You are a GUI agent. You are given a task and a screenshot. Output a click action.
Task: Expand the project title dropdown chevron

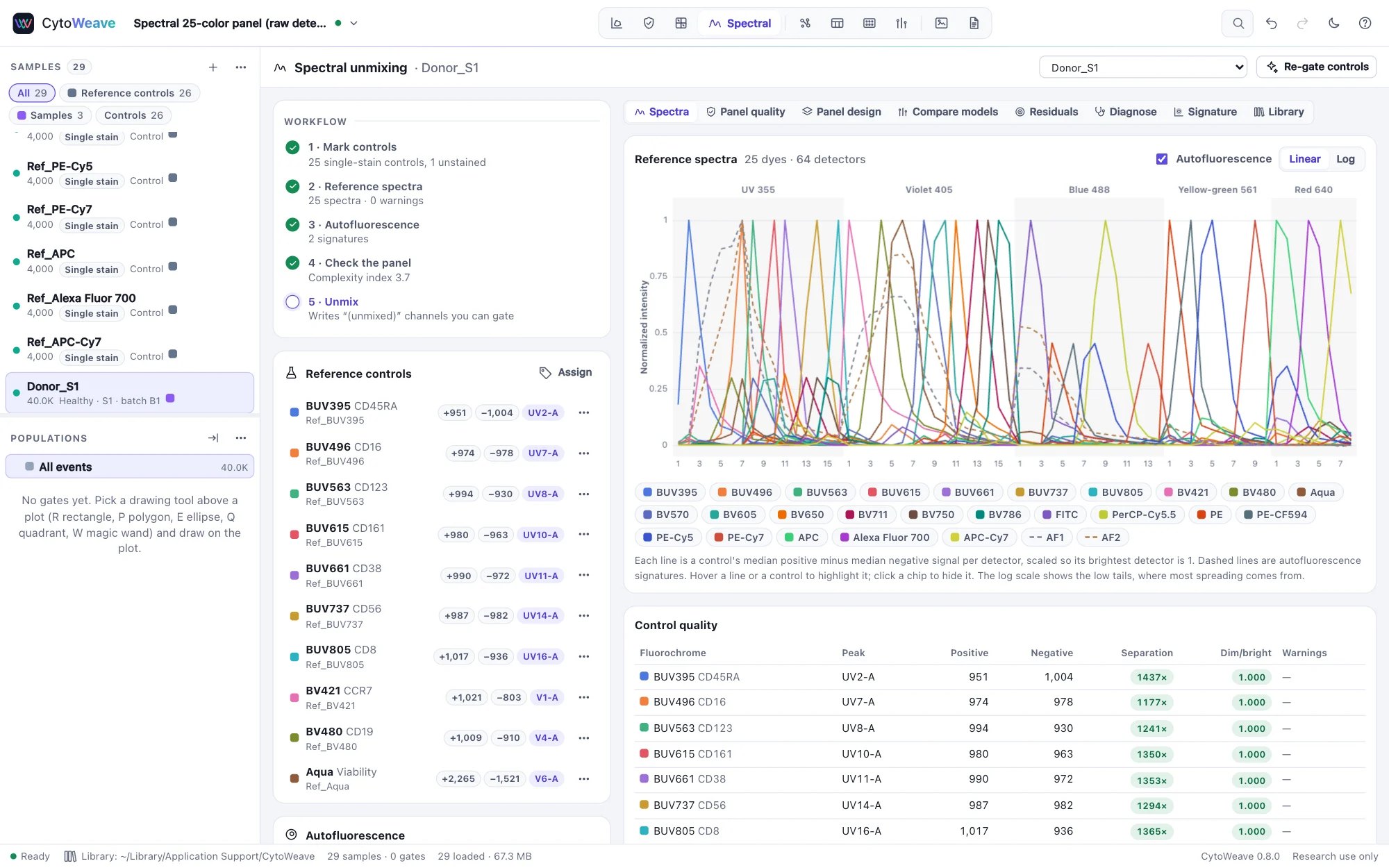point(354,23)
